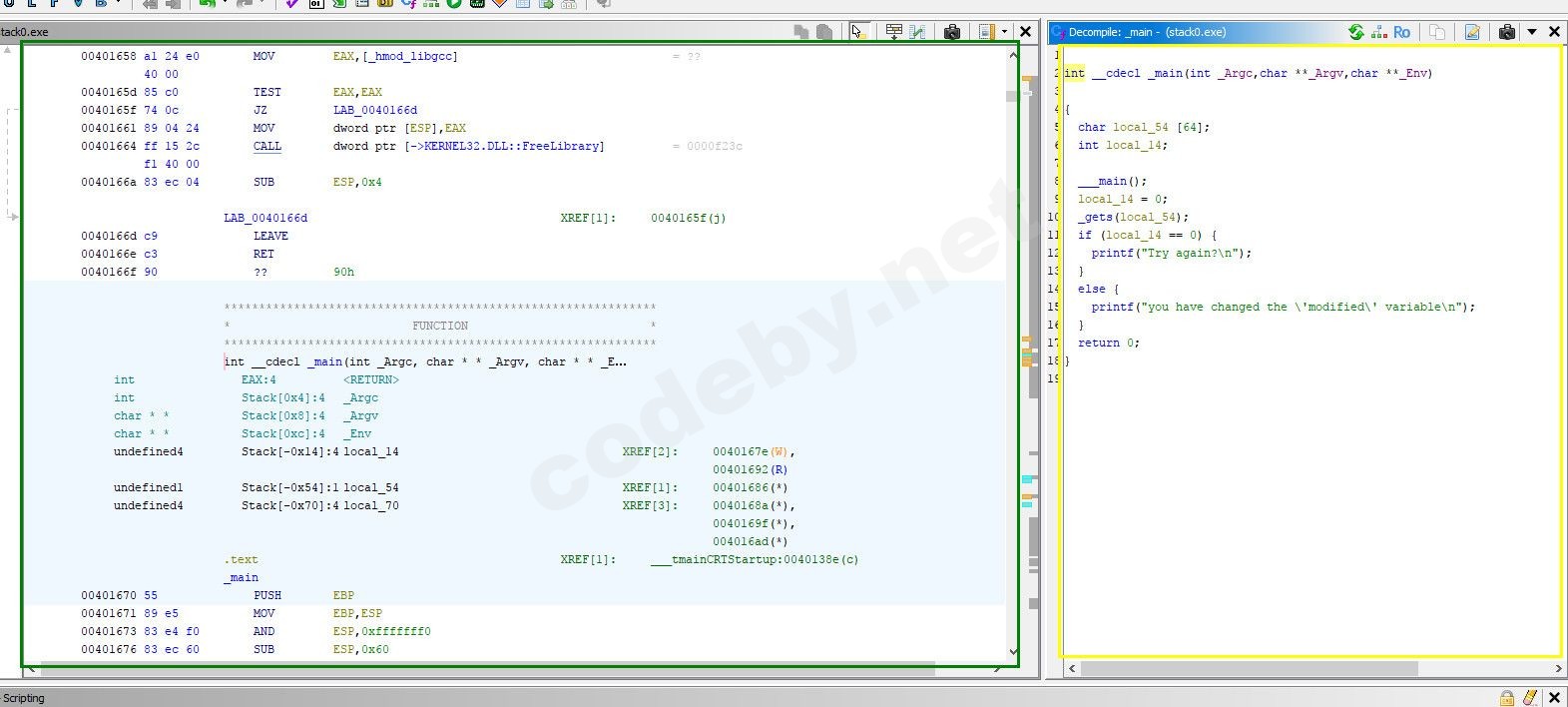The width and height of the screenshot is (1568, 707).
Task: Click the listing snapshot camera icon
Action: pyautogui.click(x=952, y=32)
